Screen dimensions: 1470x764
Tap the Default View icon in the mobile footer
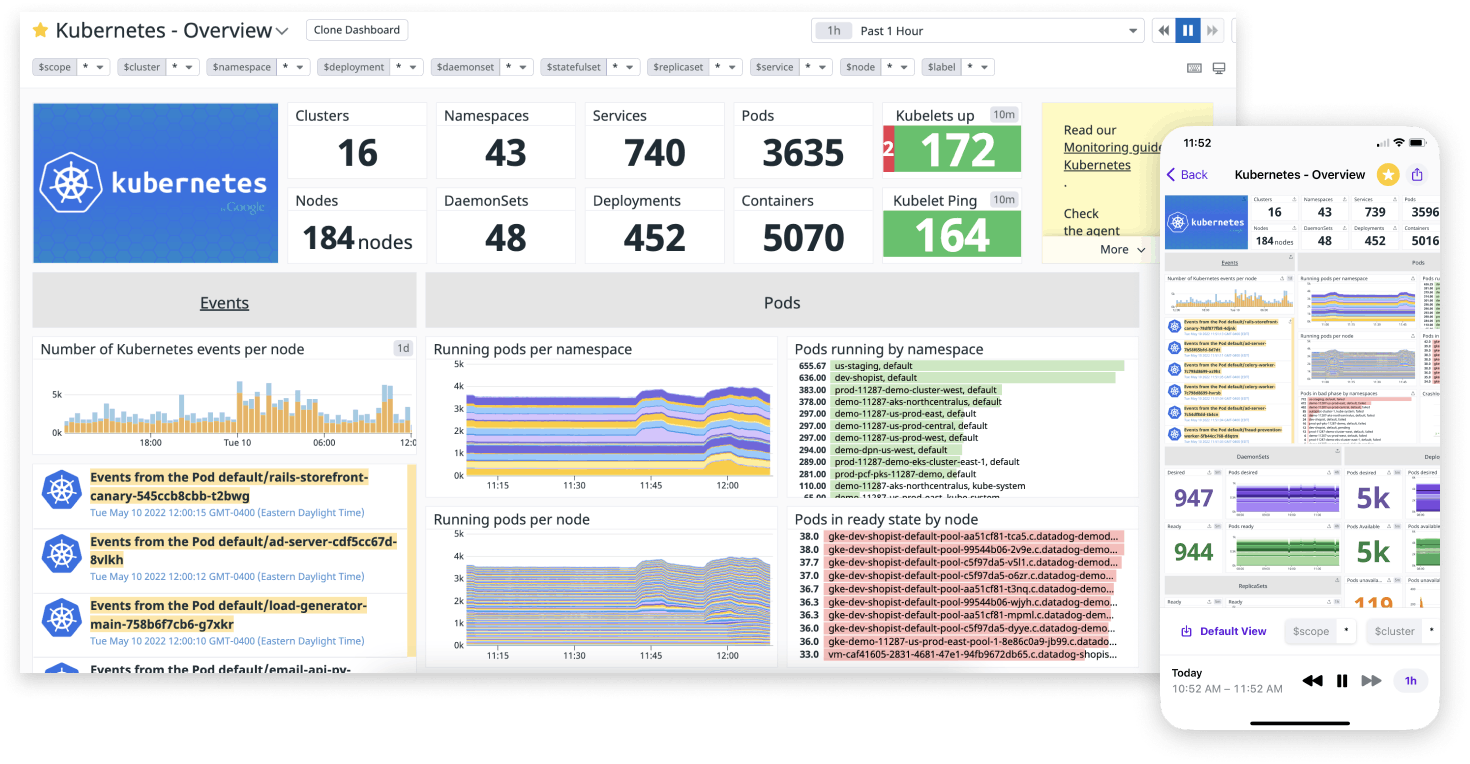pos(1186,631)
